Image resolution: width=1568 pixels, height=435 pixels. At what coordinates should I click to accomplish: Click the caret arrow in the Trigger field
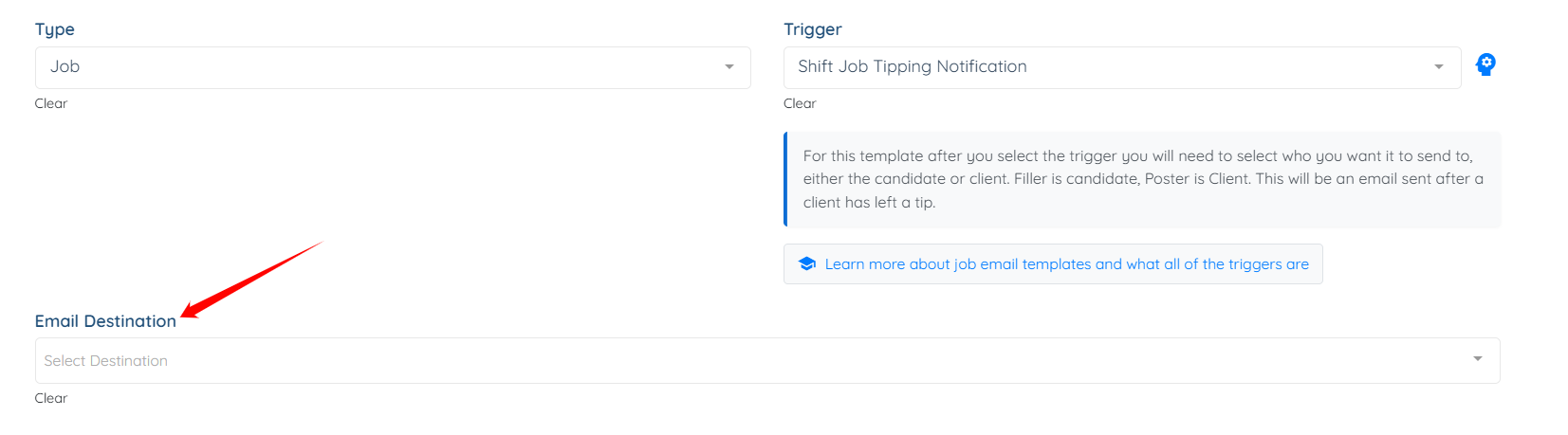(x=1439, y=66)
